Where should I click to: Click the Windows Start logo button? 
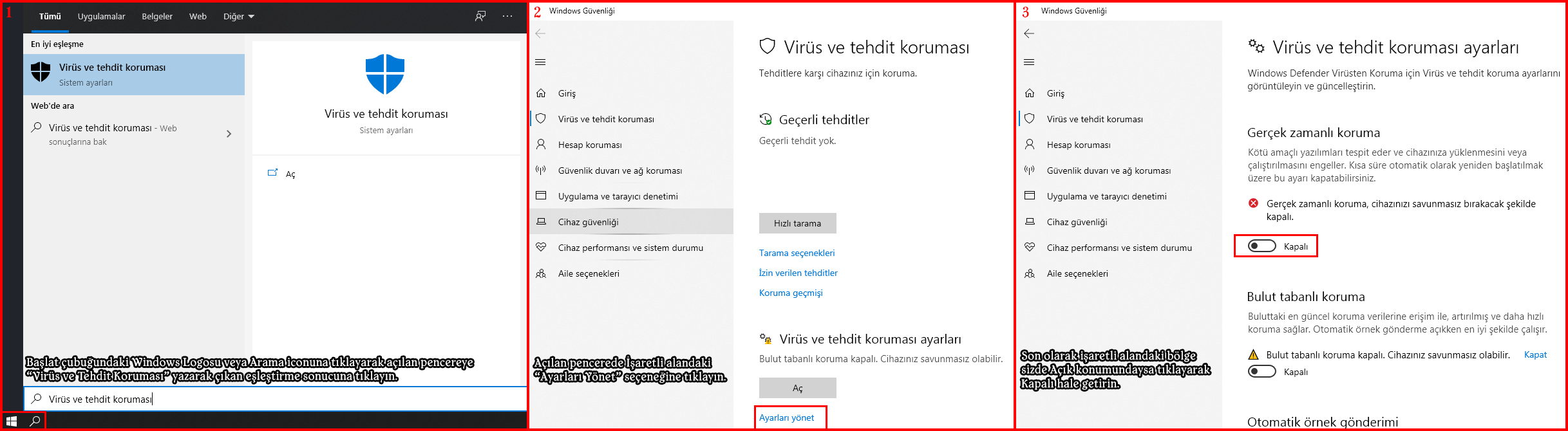pos(12,421)
